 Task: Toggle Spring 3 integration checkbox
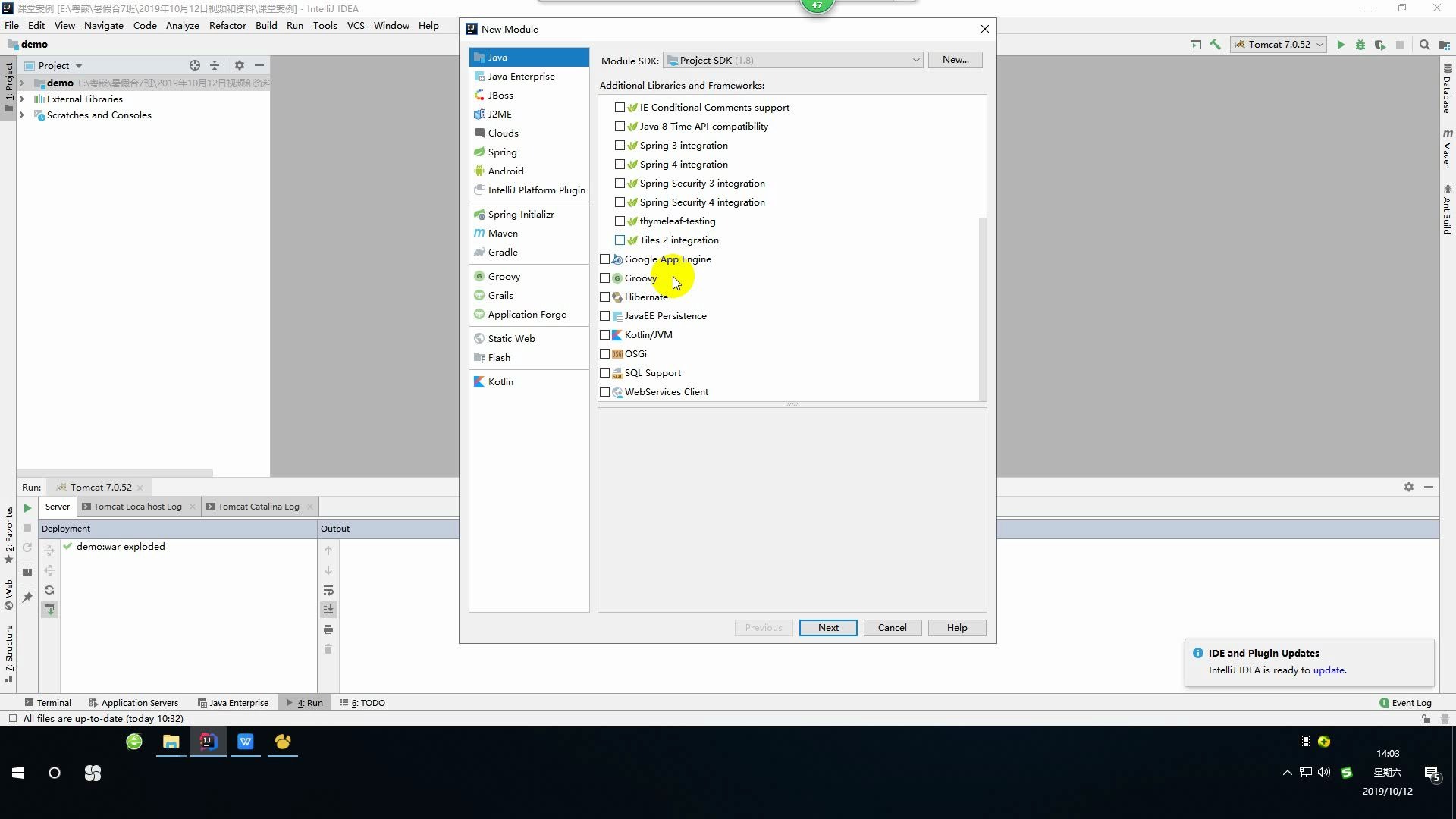(x=619, y=144)
